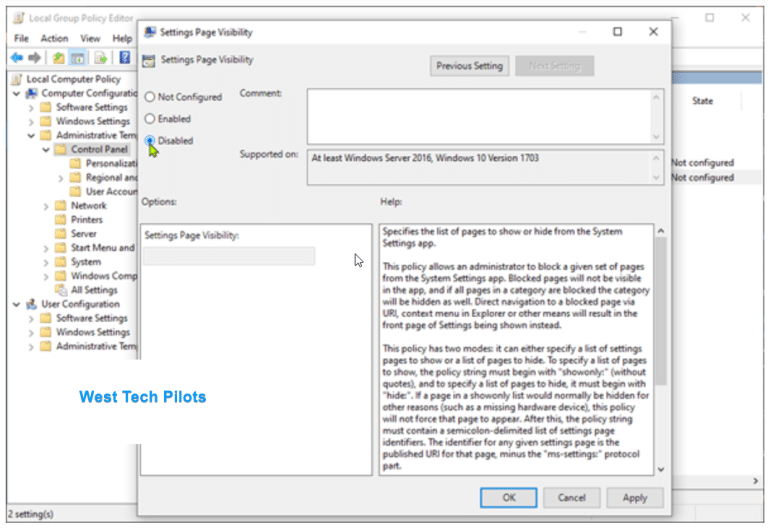768x530 pixels.
Task: Select the Enabled radio button
Action: pos(150,119)
